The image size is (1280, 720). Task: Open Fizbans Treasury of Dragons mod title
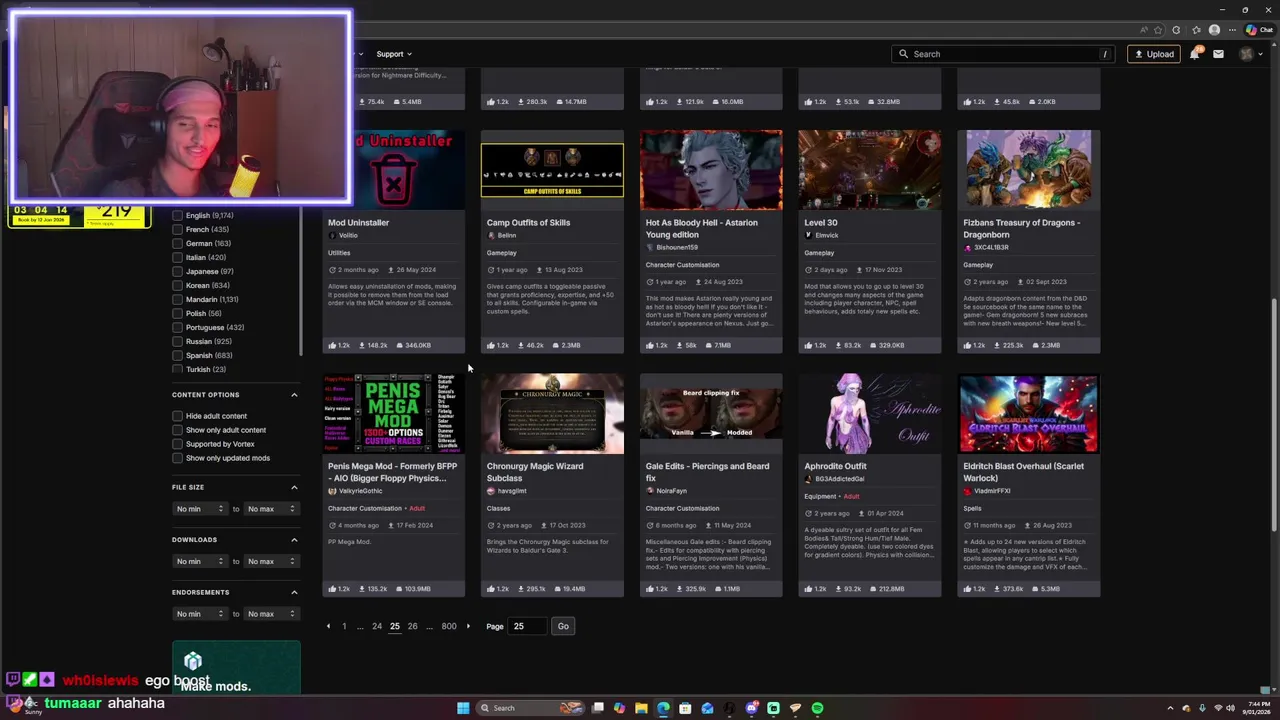1021,228
